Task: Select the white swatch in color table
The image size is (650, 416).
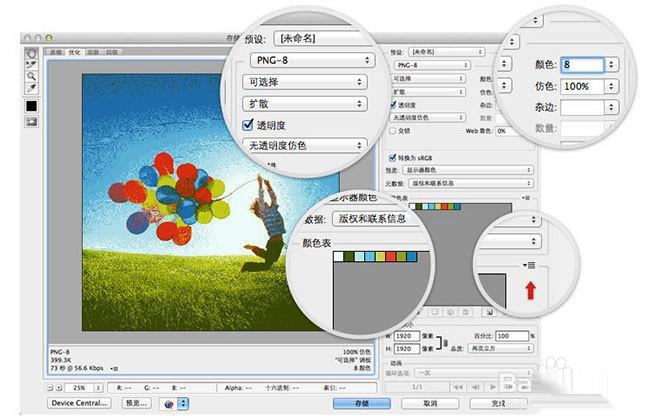Action: (x=412, y=206)
